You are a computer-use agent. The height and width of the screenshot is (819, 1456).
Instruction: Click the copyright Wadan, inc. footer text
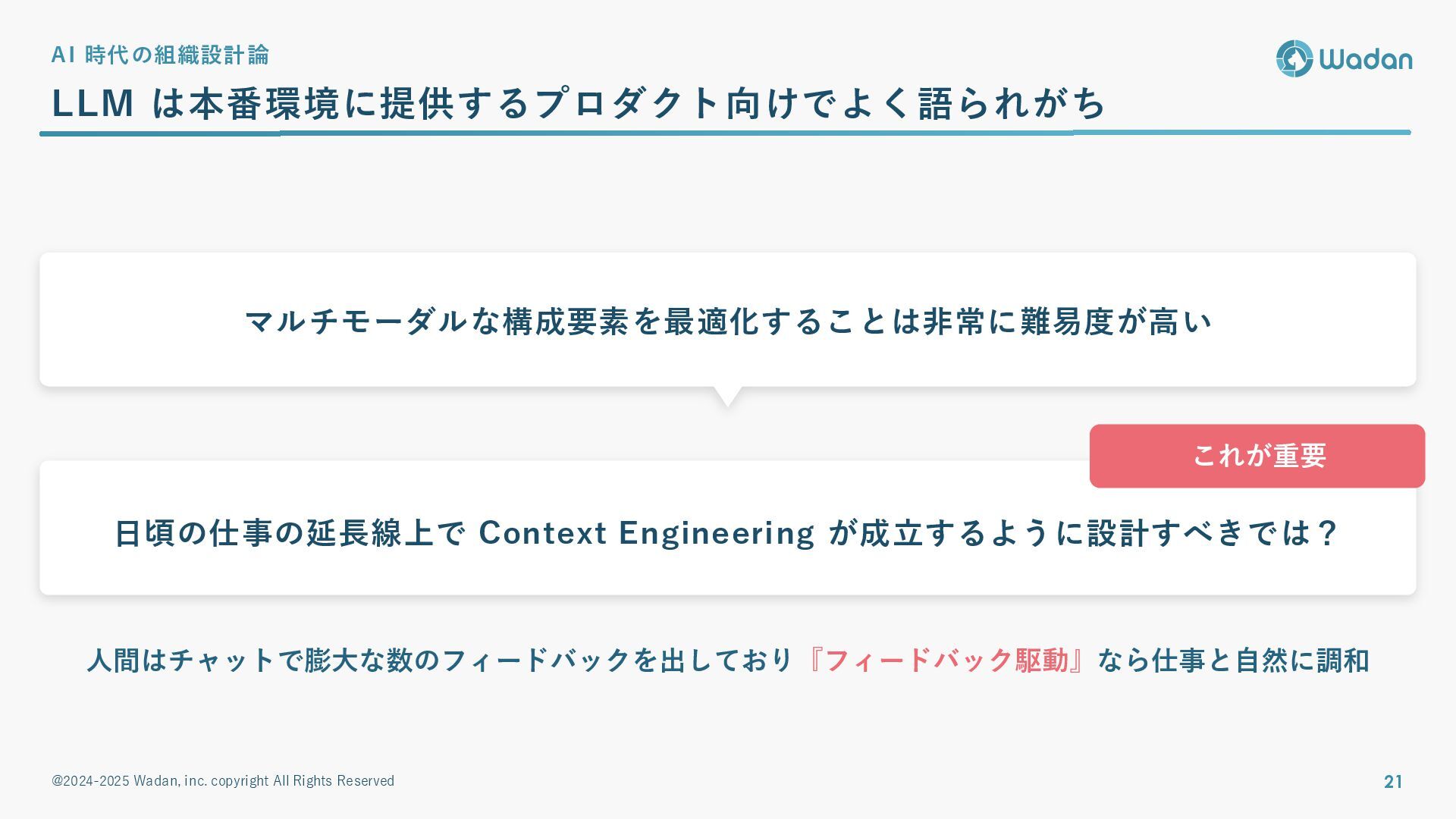coord(223,781)
